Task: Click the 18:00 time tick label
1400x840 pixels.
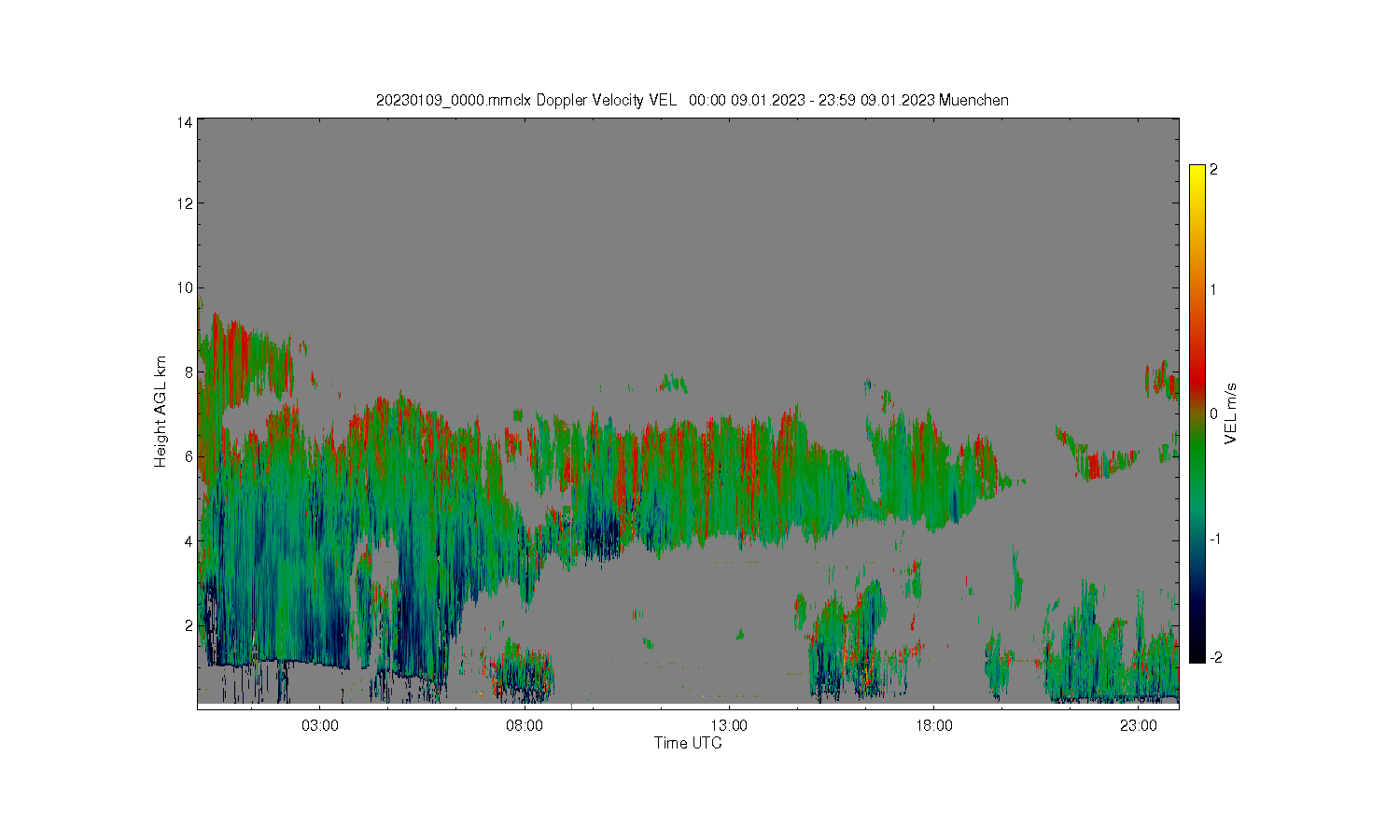Action: pyautogui.click(x=933, y=725)
